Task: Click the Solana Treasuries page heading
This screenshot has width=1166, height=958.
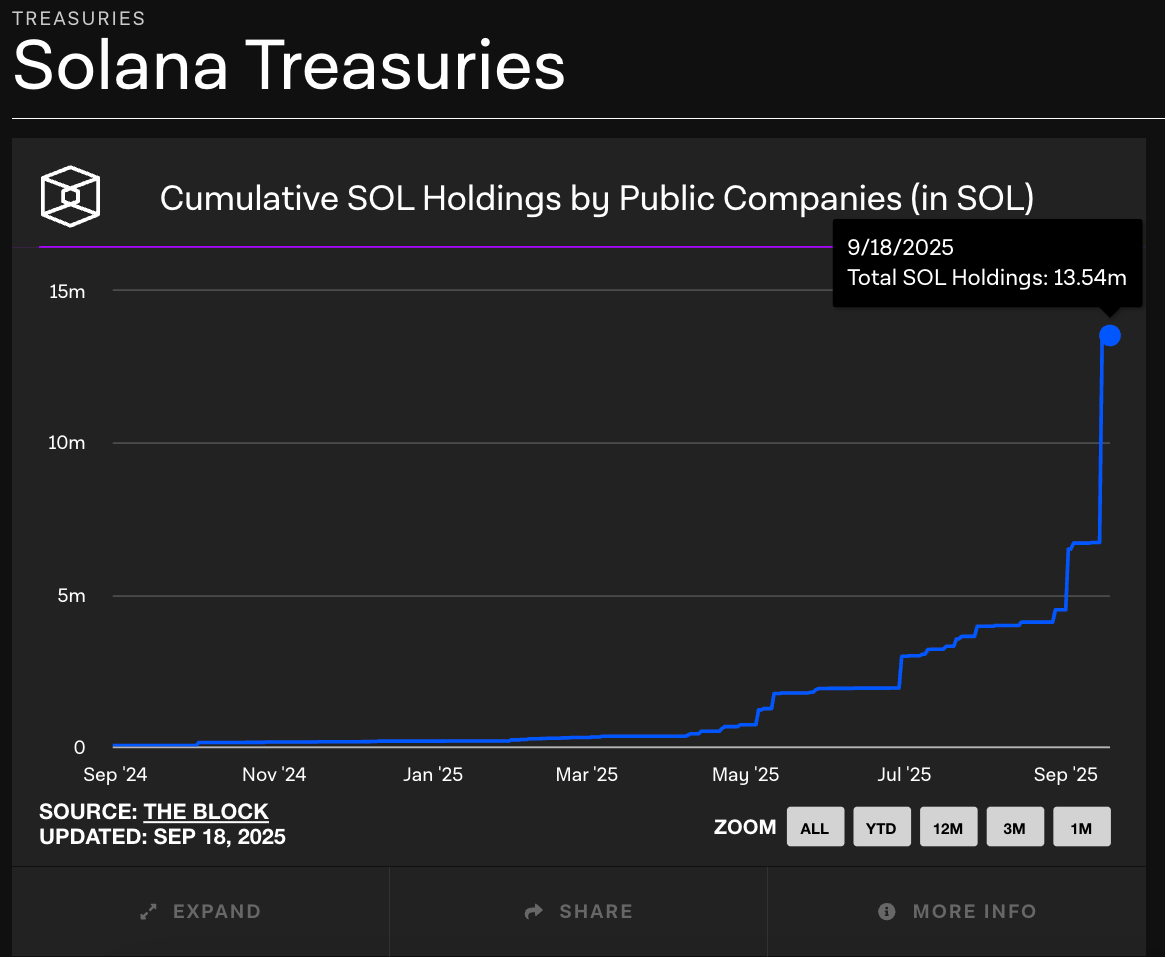Action: tap(289, 65)
